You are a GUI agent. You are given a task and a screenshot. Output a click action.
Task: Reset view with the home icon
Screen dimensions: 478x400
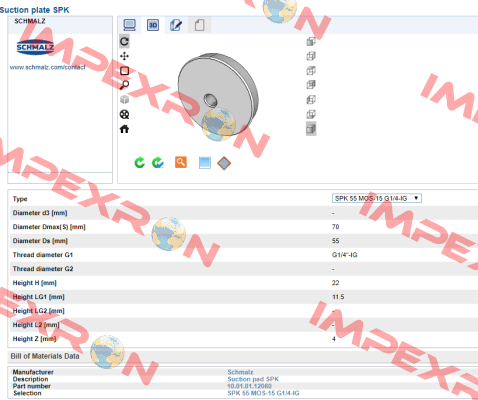[124, 129]
